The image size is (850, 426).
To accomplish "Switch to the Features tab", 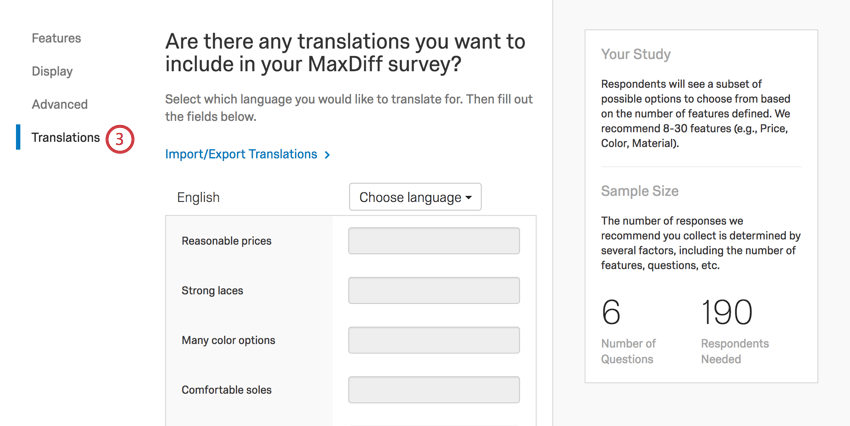I will point(56,38).
